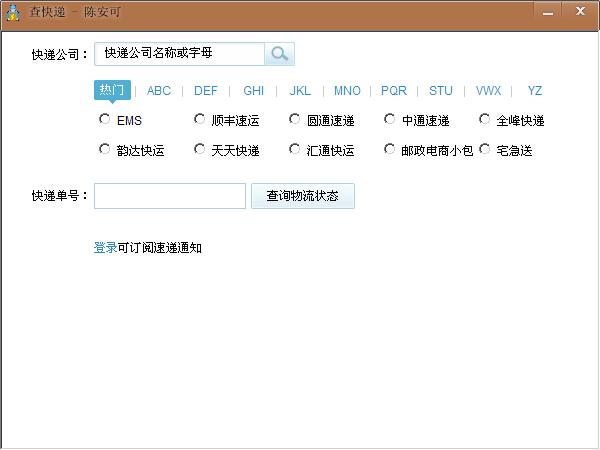Screen dimensions: 600x450
Task: Focus the 快递单号 tracking number field
Action: pos(170,196)
